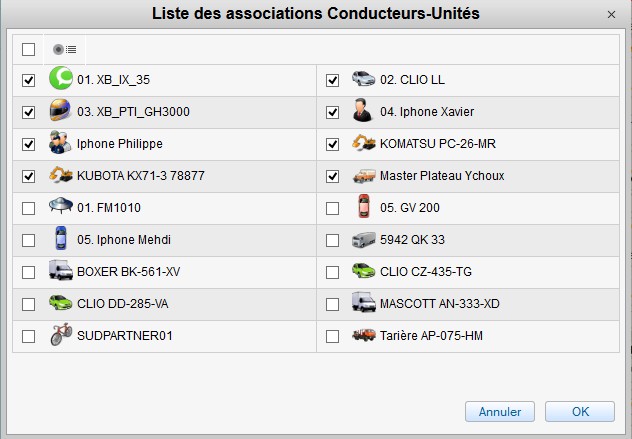The image size is (632, 439).
Task: Click the UFO icon beside 01. FM1010
Action: click(x=61, y=206)
